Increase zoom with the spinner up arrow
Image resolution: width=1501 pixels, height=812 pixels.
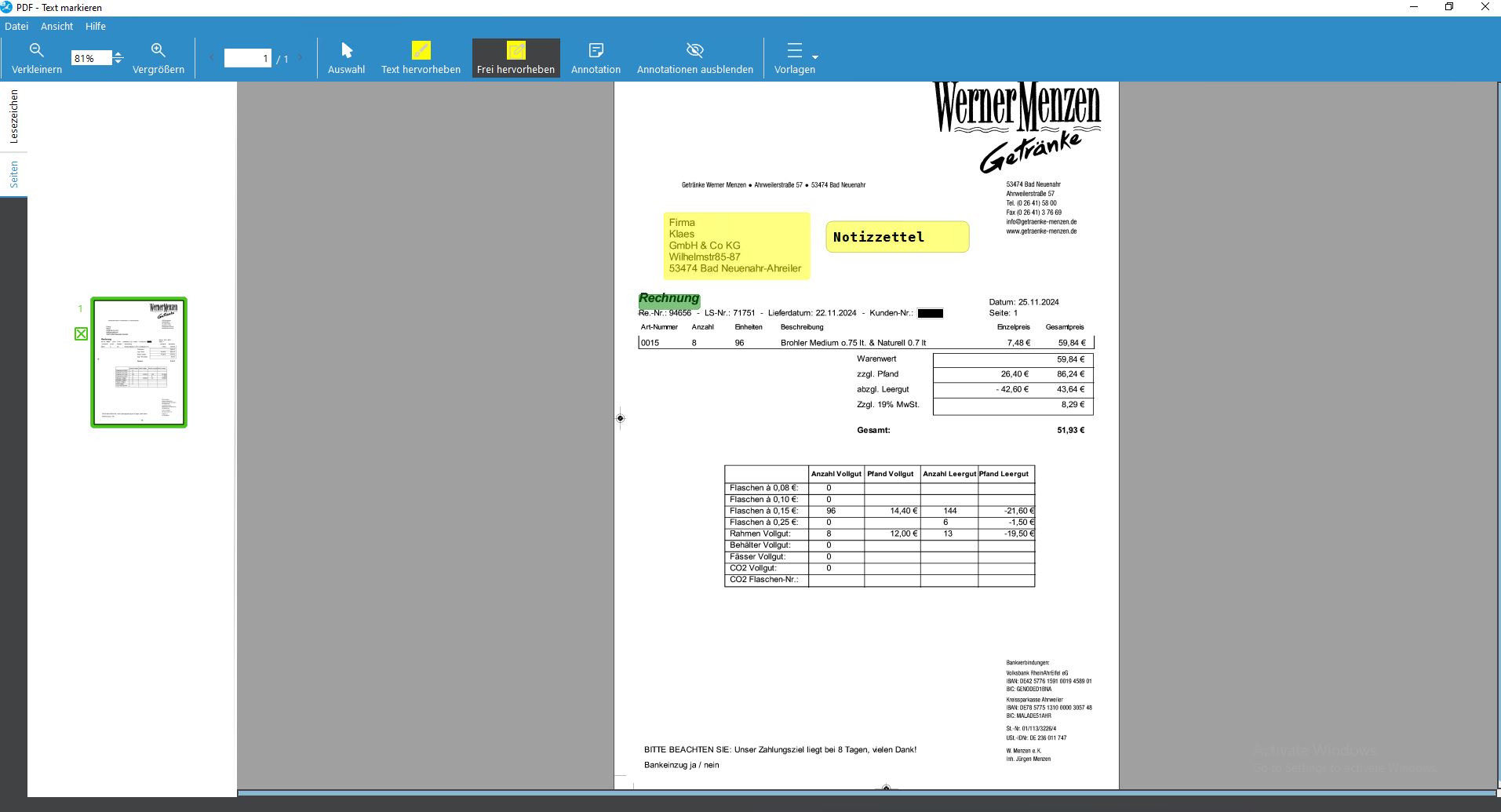pos(118,54)
